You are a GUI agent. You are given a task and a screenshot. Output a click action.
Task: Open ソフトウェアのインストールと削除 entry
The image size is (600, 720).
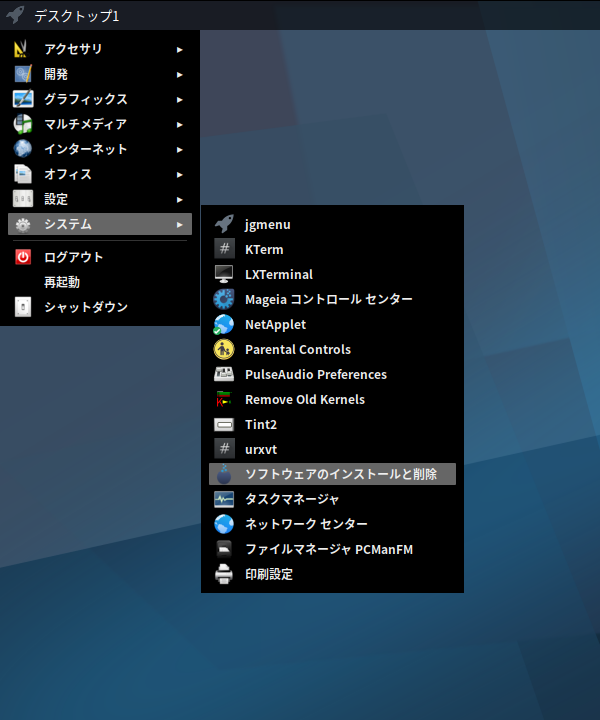click(332, 474)
